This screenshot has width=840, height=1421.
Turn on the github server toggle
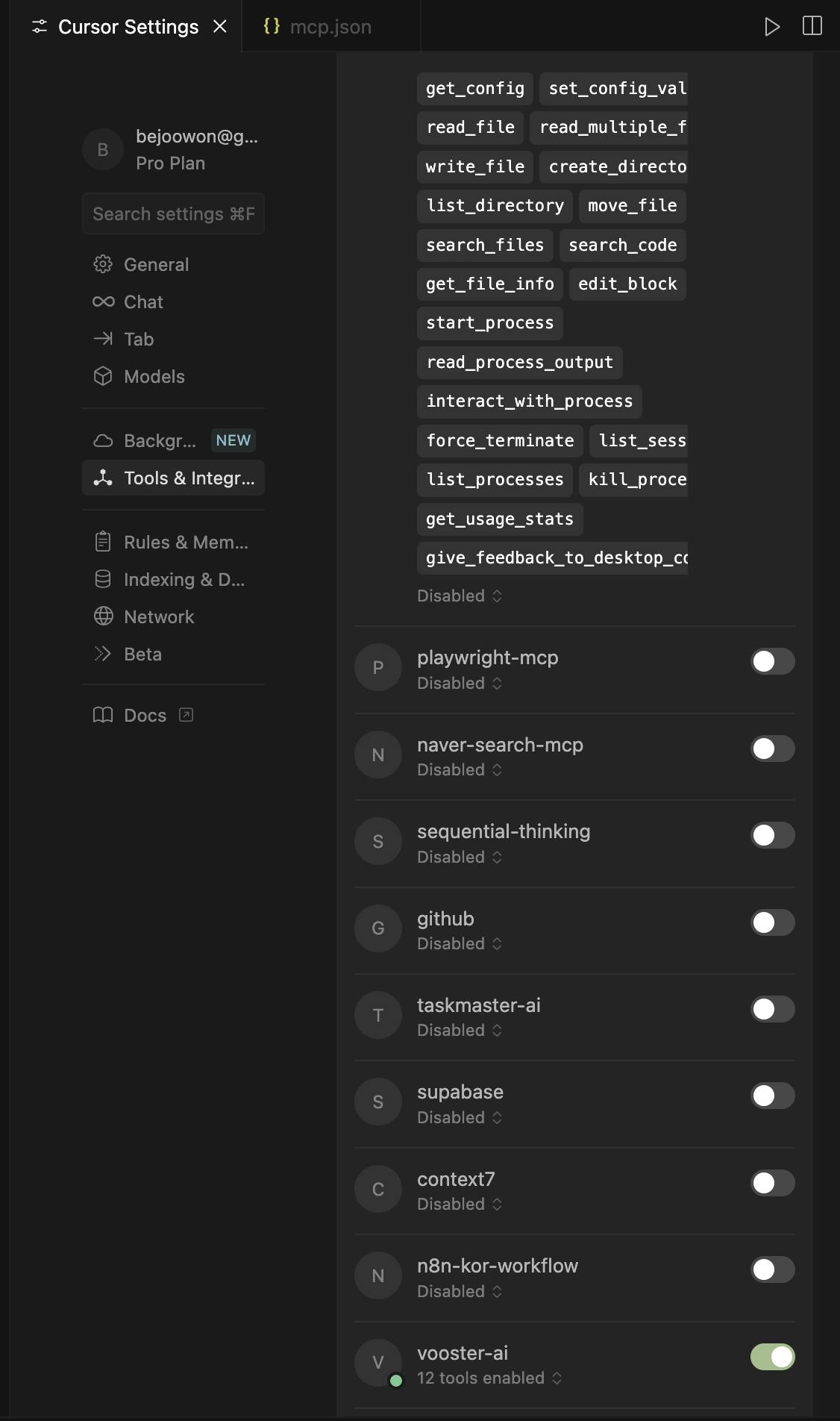(772, 922)
